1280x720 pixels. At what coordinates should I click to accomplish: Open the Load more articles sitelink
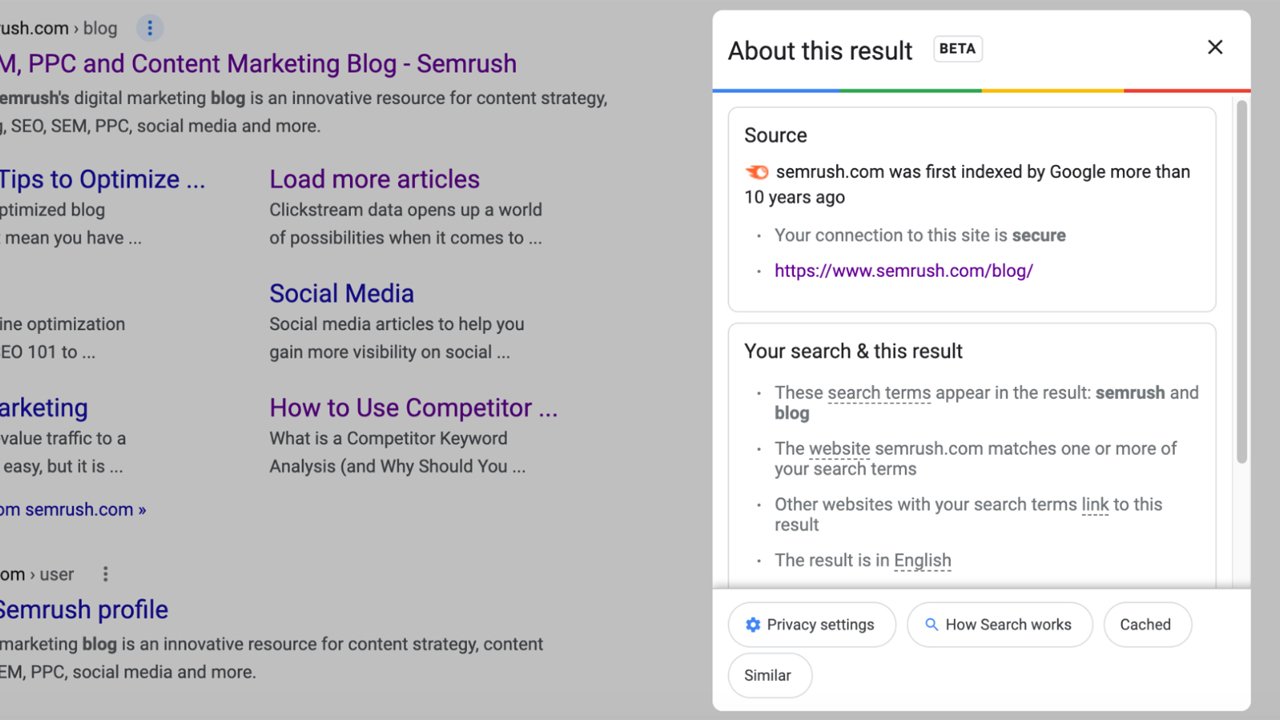[x=374, y=180]
